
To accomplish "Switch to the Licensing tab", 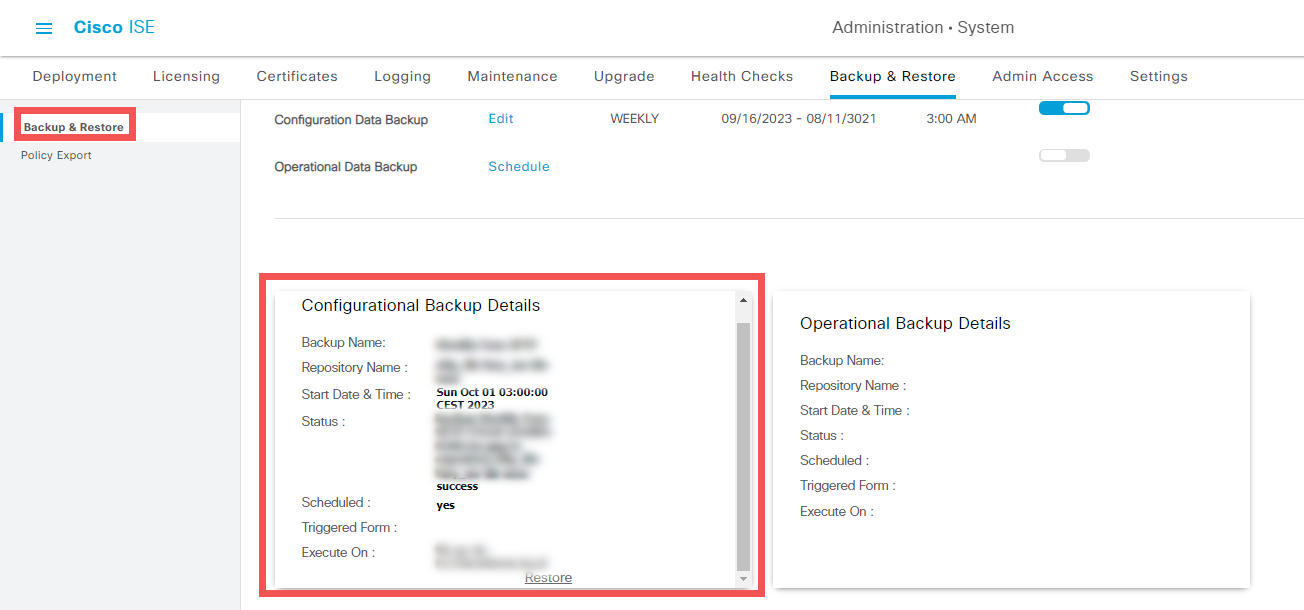I will coord(186,76).
